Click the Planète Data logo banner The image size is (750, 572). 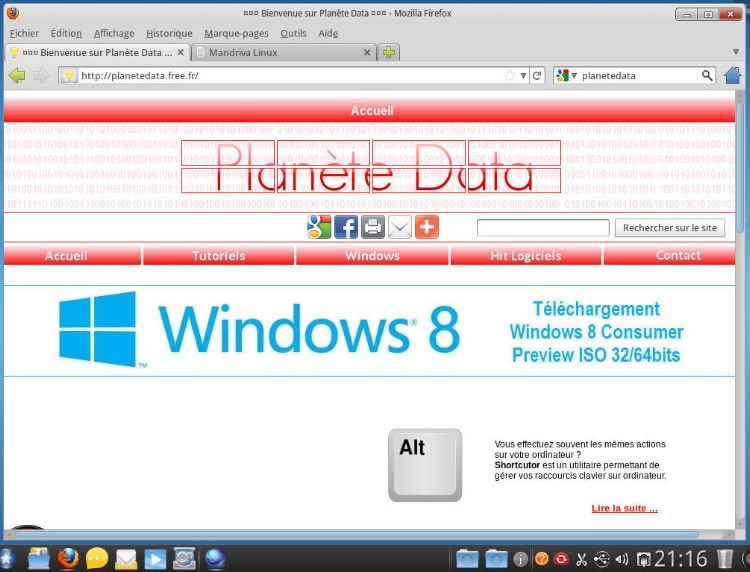pos(371,166)
